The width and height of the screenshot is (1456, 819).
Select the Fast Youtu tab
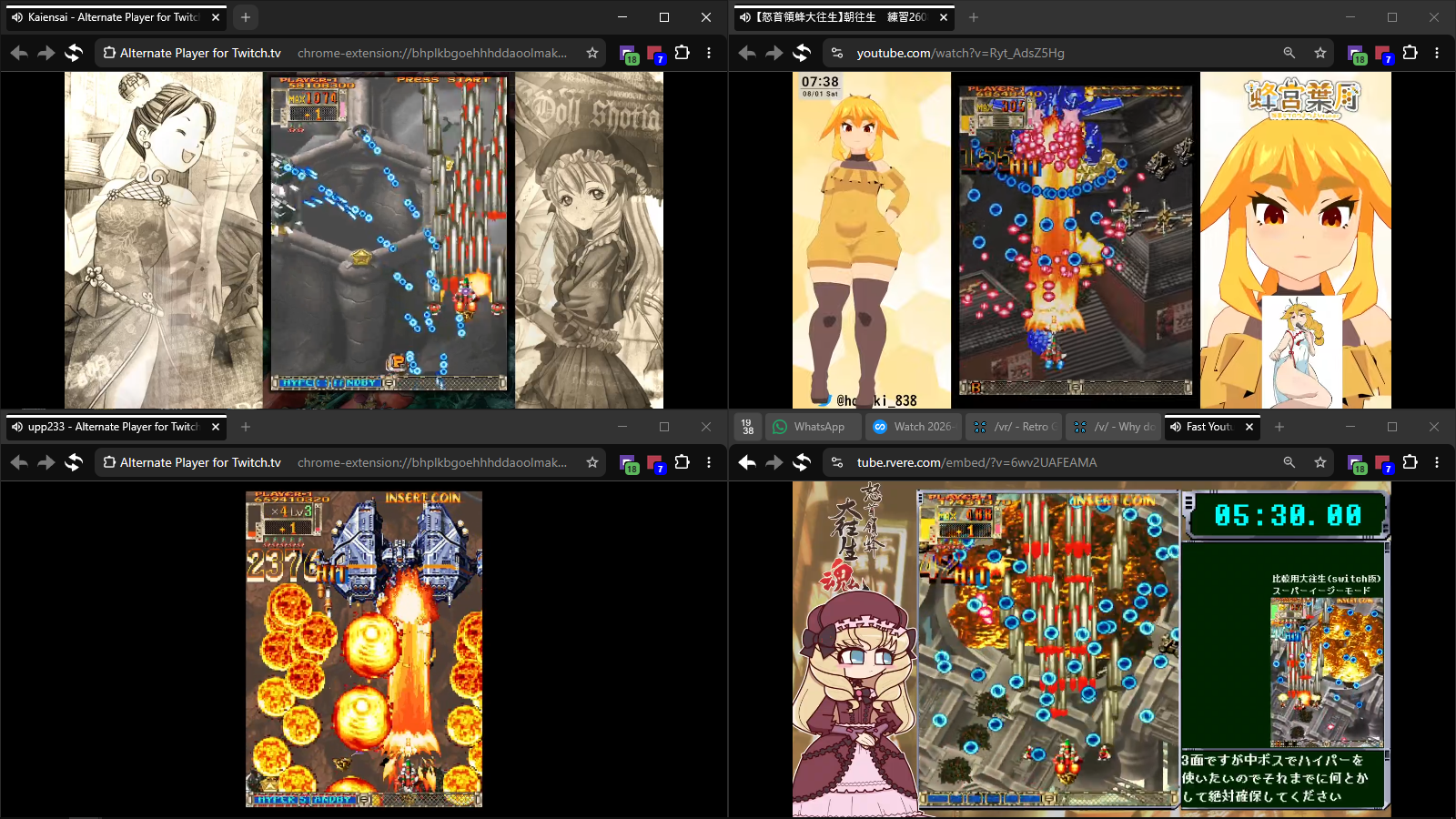1212,427
